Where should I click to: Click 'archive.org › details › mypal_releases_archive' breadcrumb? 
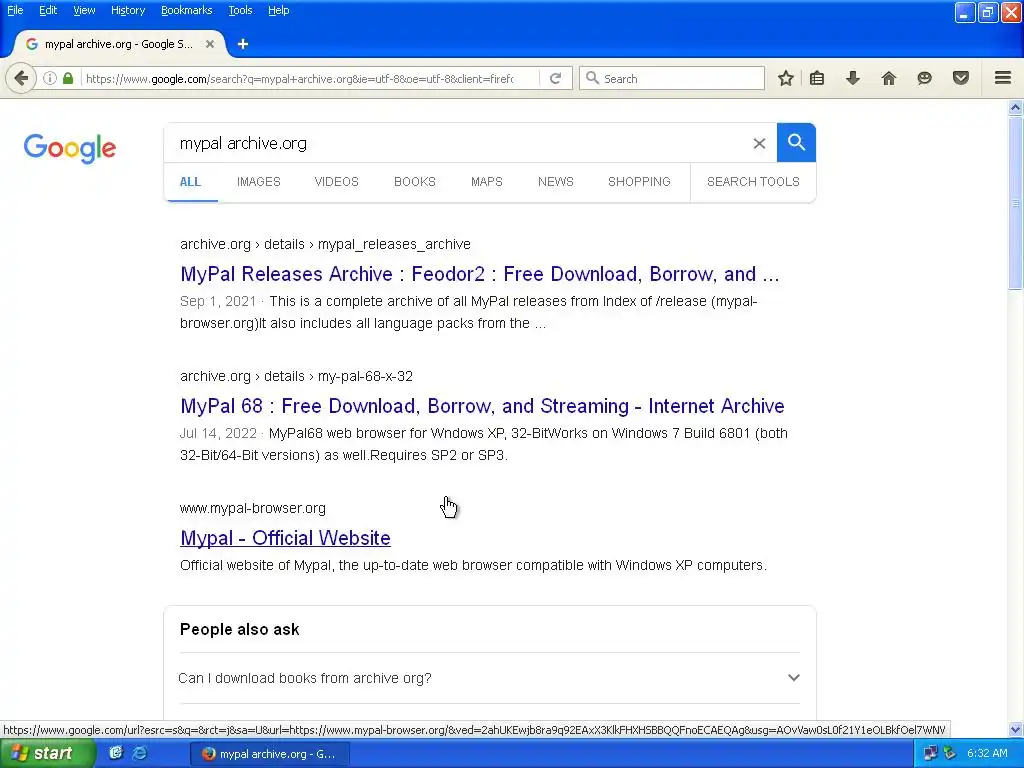tap(325, 244)
